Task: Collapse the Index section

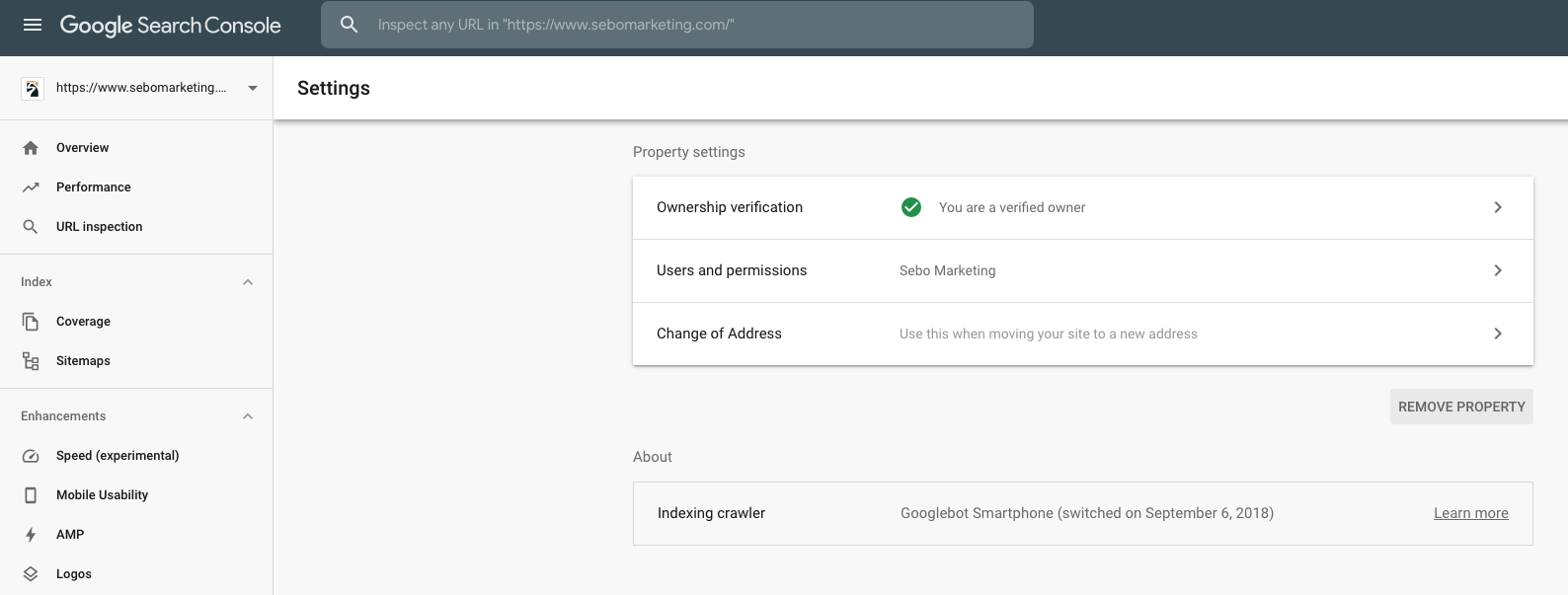Action: pos(248,282)
